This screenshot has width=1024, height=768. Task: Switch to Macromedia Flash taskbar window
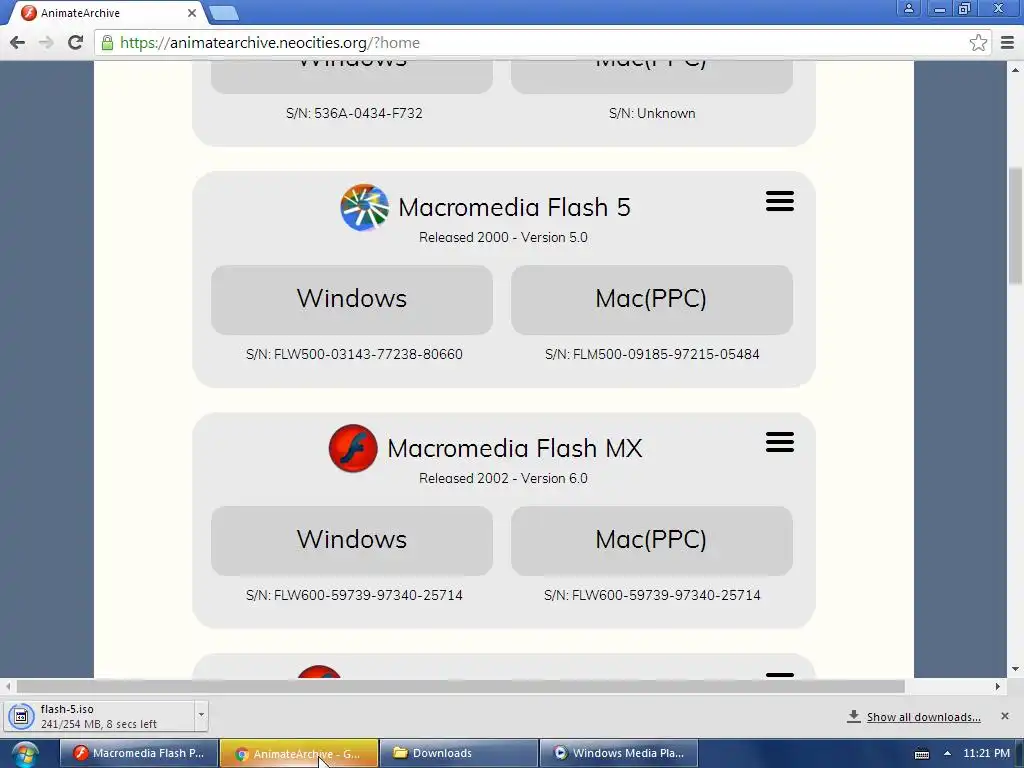click(x=138, y=754)
